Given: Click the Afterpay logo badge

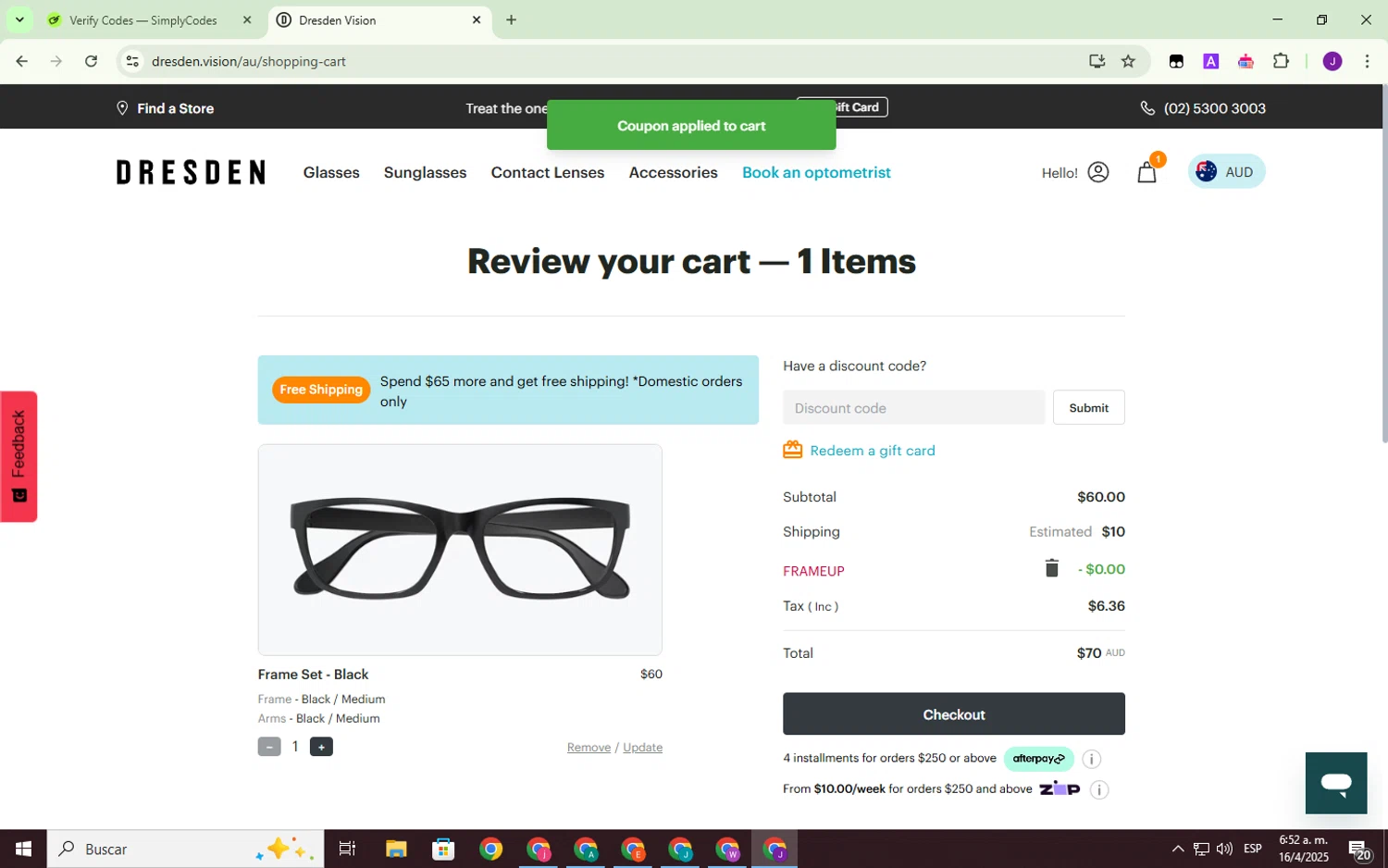Looking at the screenshot, I should point(1038,759).
